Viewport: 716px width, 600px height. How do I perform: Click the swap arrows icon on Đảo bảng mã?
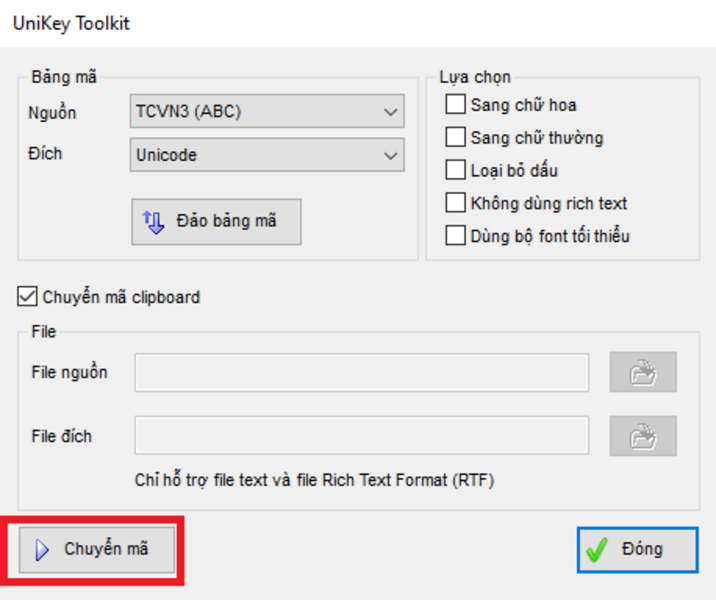pyautogui.click(x=154, y=221)
